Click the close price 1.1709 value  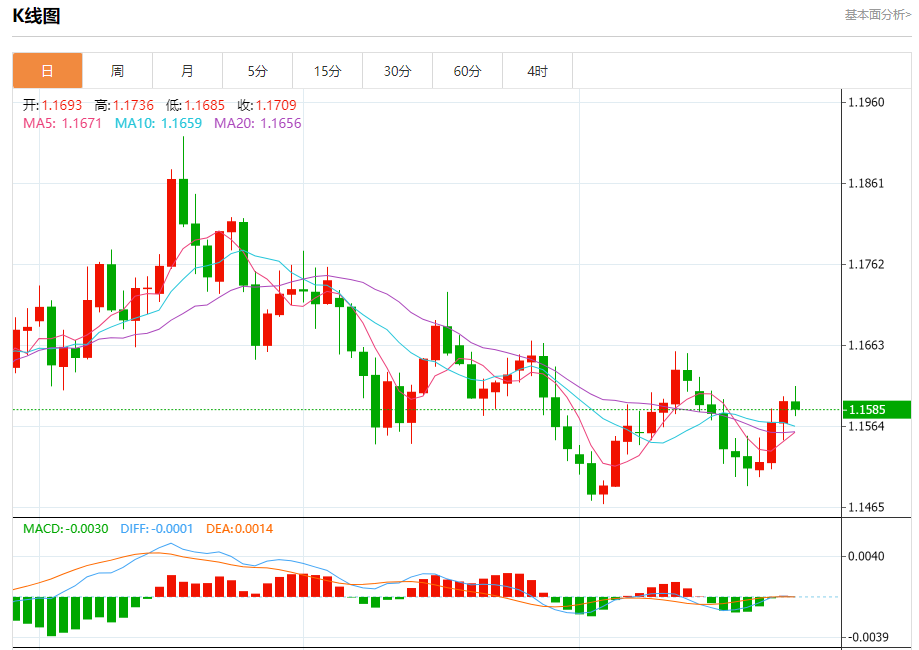click(x=276, y=105)
